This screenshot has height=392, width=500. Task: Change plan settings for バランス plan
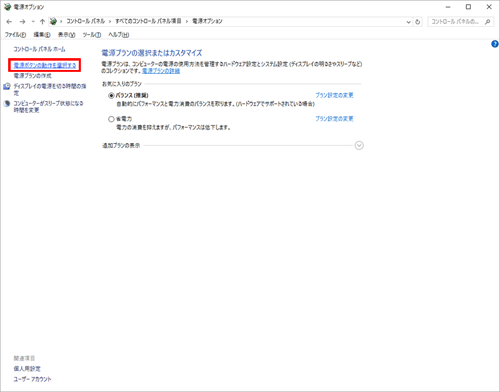click(334, 95)
